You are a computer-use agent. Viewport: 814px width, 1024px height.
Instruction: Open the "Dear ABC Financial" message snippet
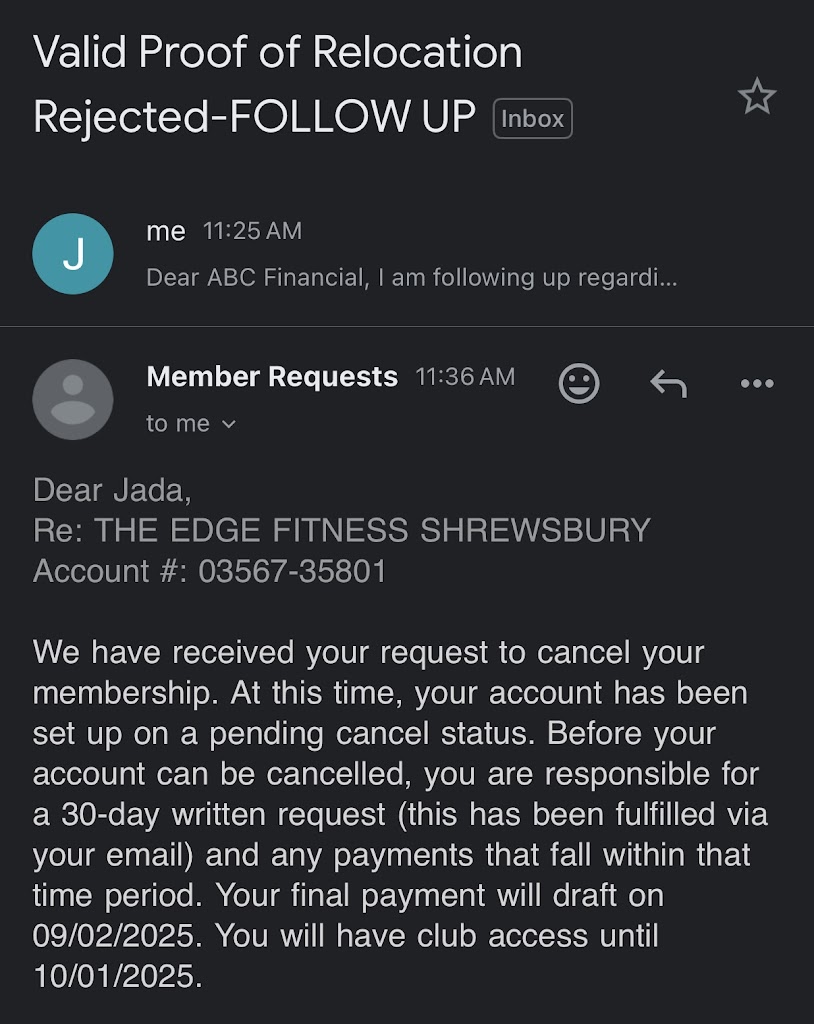click(411, 277)
